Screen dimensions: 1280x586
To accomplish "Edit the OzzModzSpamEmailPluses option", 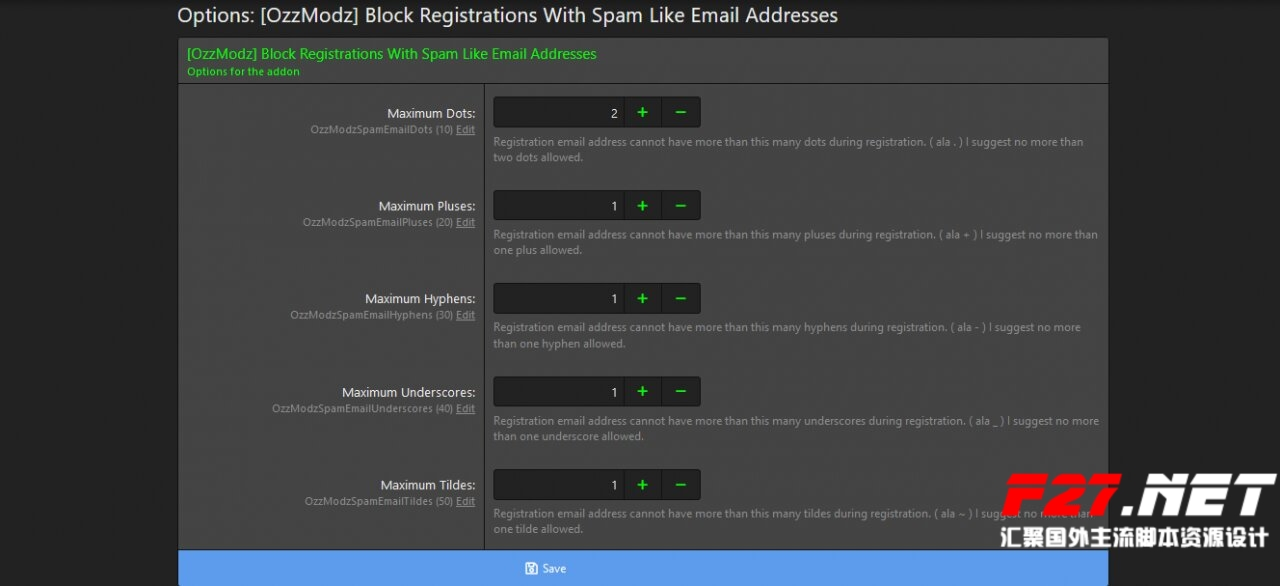I will click(x=465, y=223).
